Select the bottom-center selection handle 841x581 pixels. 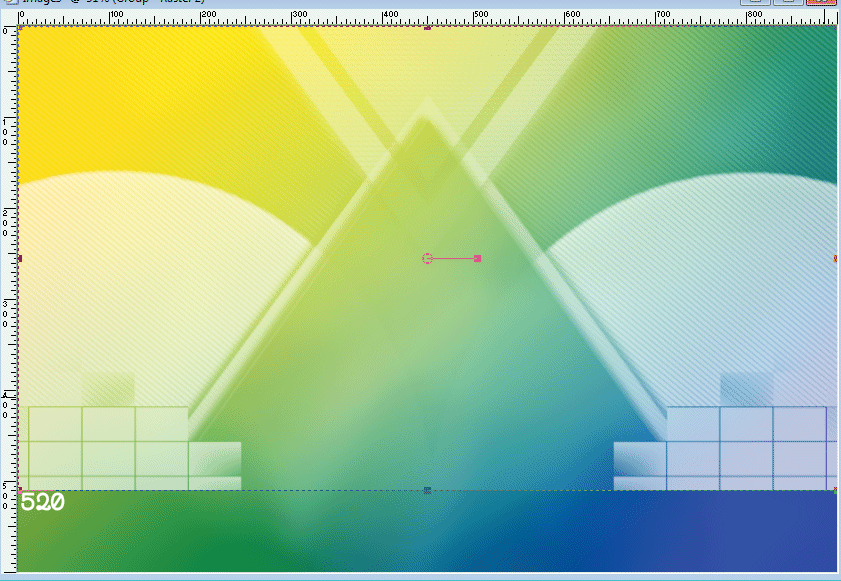(x=427, y=490)
